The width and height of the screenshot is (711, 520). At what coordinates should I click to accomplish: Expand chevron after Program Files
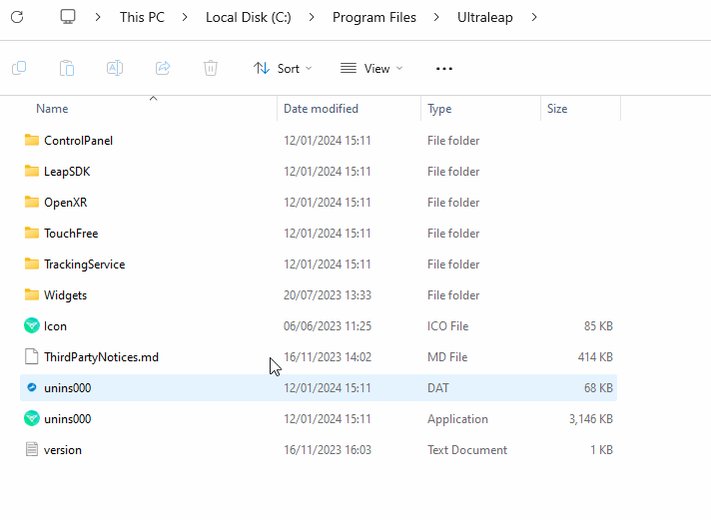pyautogui.click(x=436, y=17)
